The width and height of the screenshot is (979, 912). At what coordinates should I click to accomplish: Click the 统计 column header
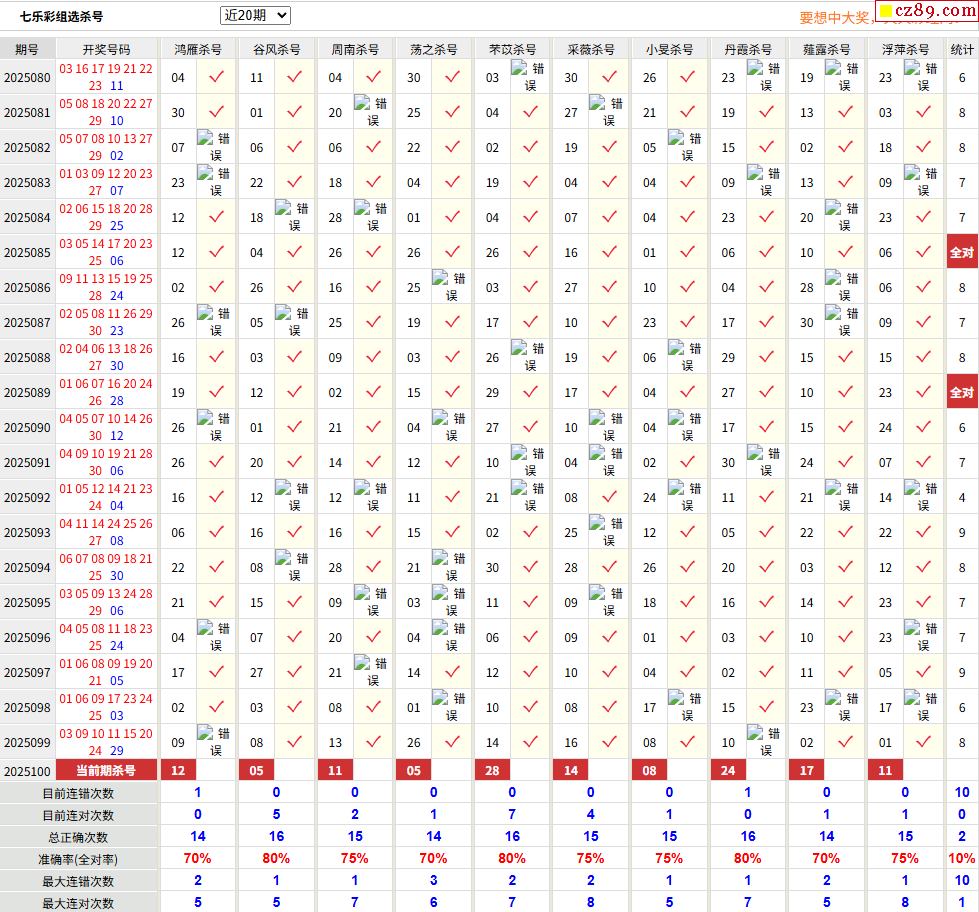(x=962, y=49)
